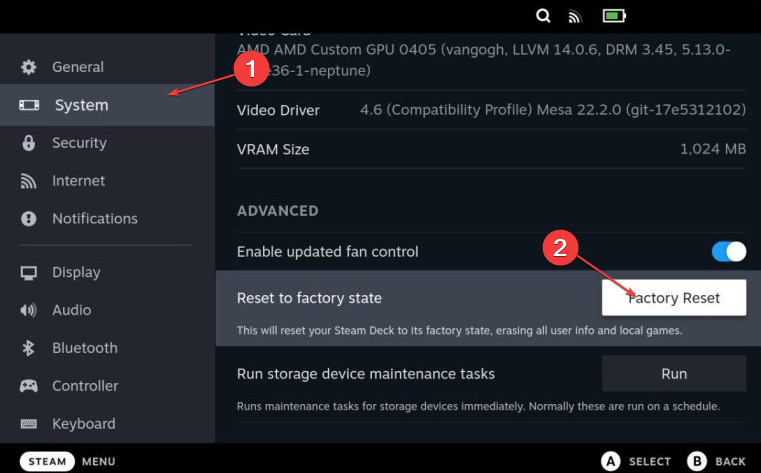Click the Bluetooth symbol icon
Image resolution: width=761 pixels, height=473 pixels.
click(28, 348)
